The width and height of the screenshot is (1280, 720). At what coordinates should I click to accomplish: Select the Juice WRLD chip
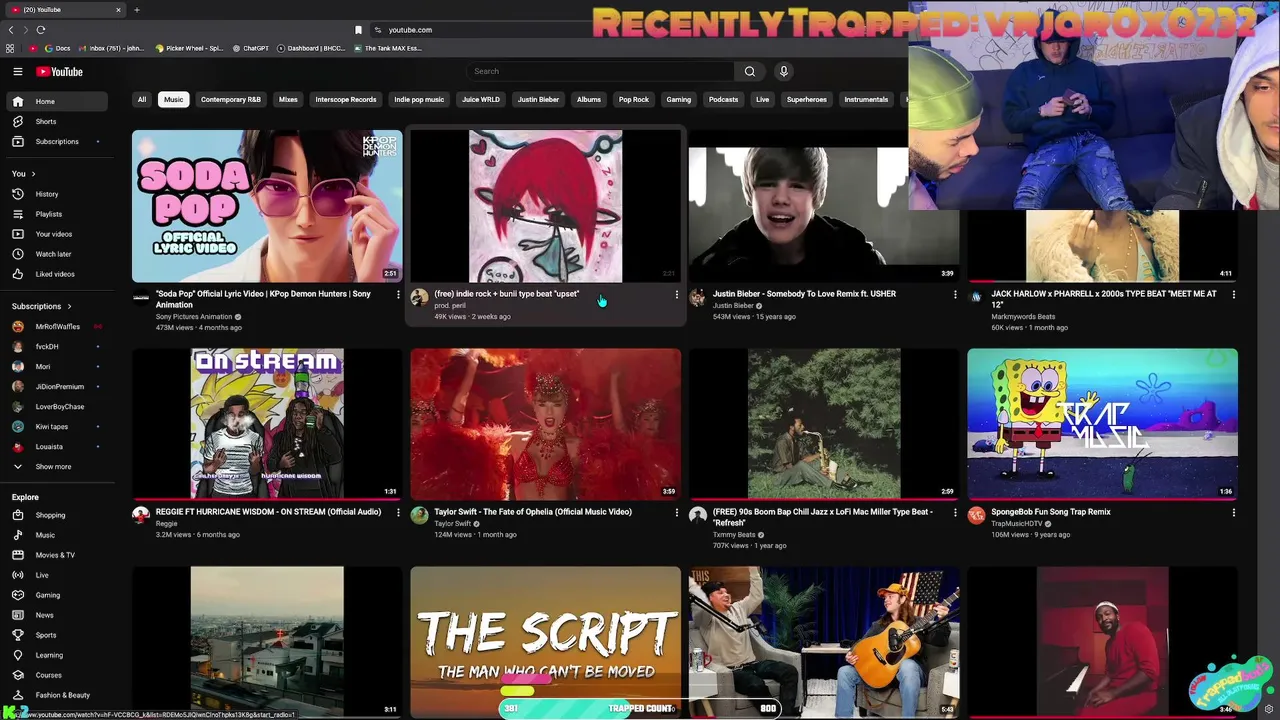tap(481, 100)
